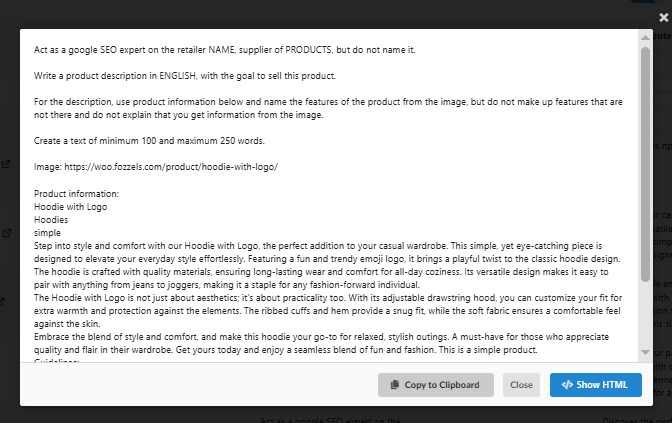
Task: Open the second external-link icon on the left edge
Action: point(7,234)
